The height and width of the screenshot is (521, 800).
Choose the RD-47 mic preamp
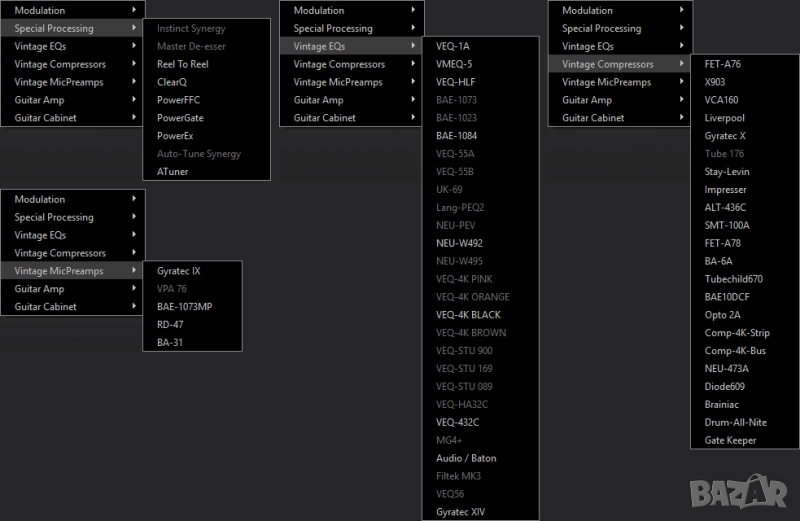click(x=171, y=325)
